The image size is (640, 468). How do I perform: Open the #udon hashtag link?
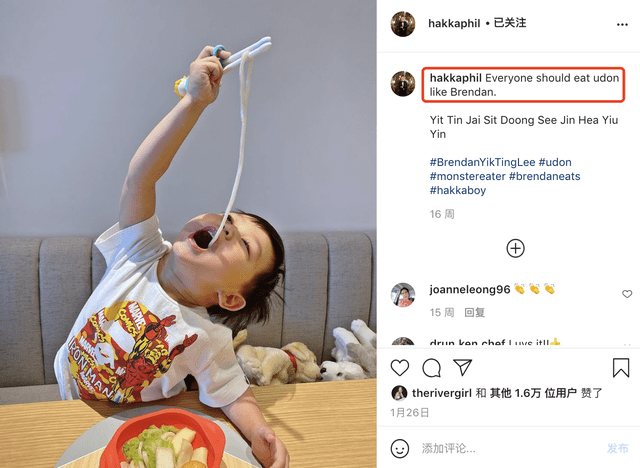(x=555, y=162)
